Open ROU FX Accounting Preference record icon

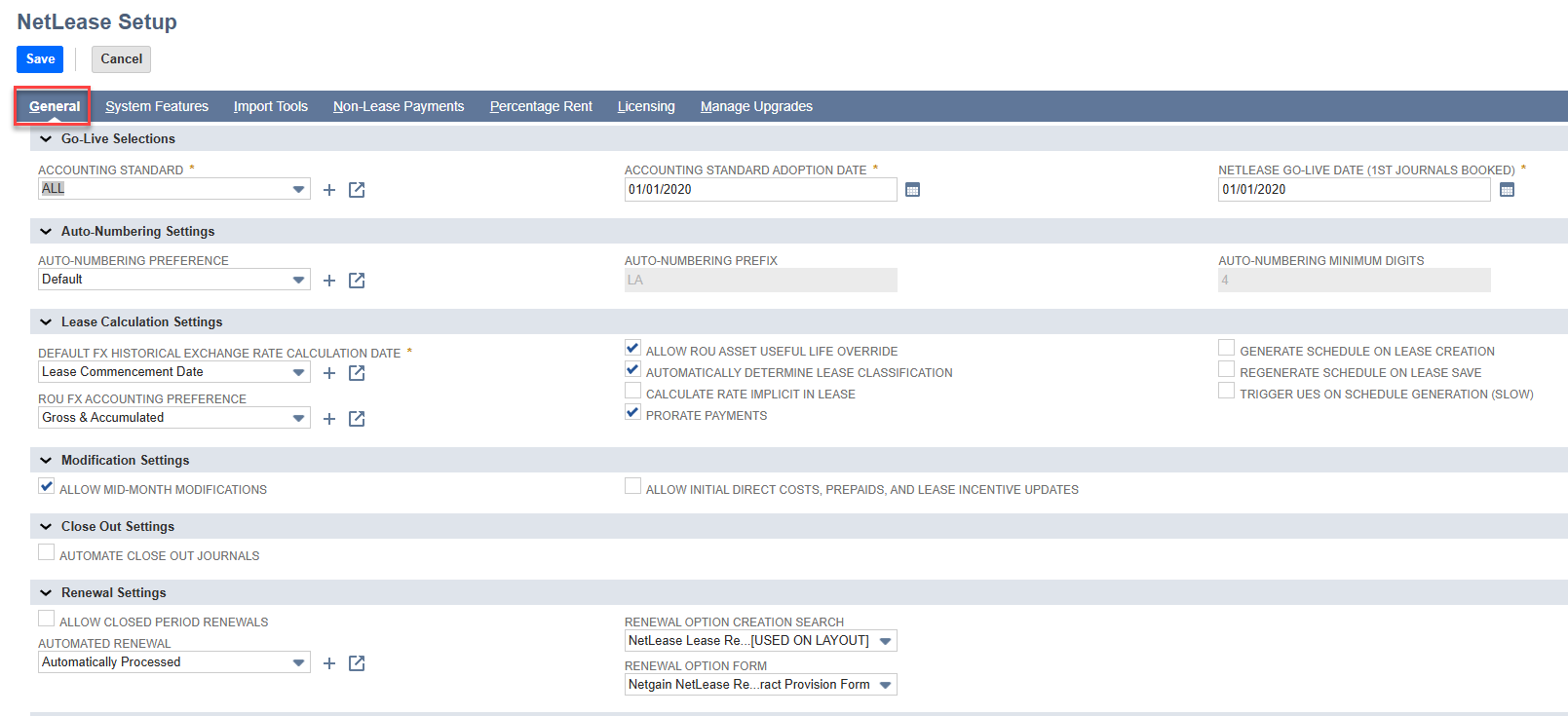[x=357, y=419]
